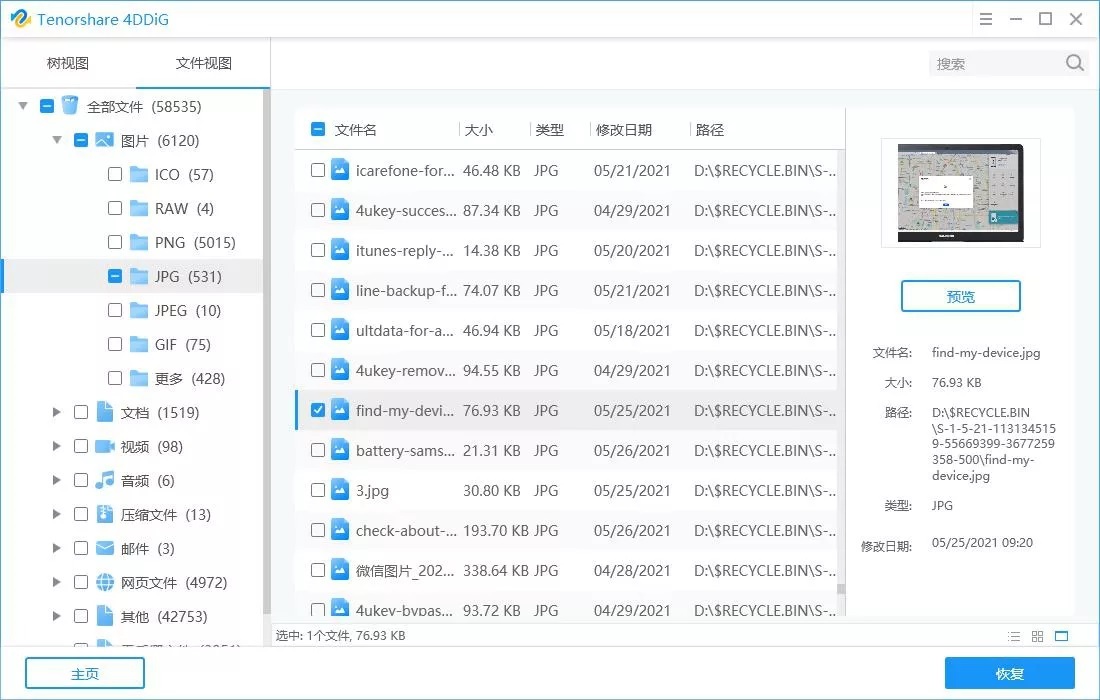The image size is (1100, 700).
Task: Switch to list view in status bar
Action: (1014, 636)
